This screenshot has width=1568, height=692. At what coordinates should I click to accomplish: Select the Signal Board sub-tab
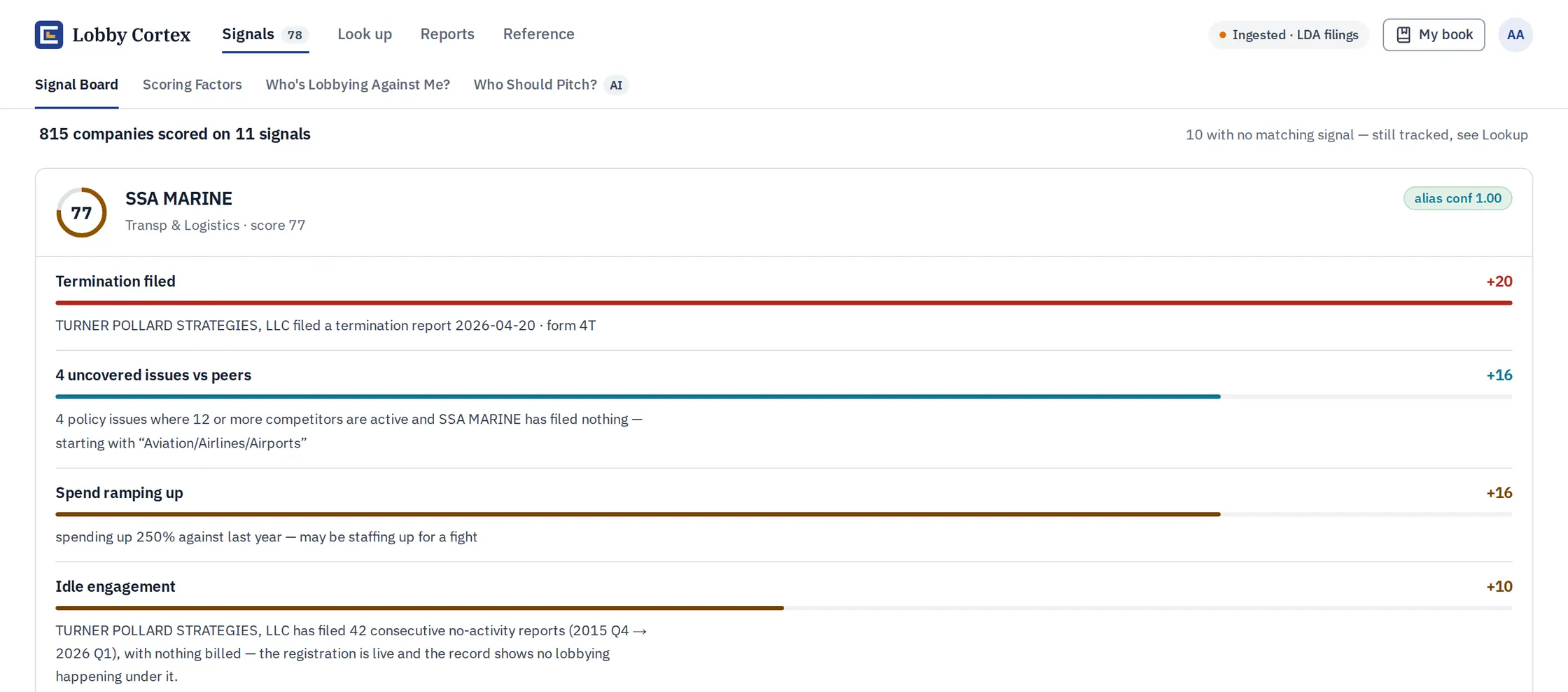76,85
